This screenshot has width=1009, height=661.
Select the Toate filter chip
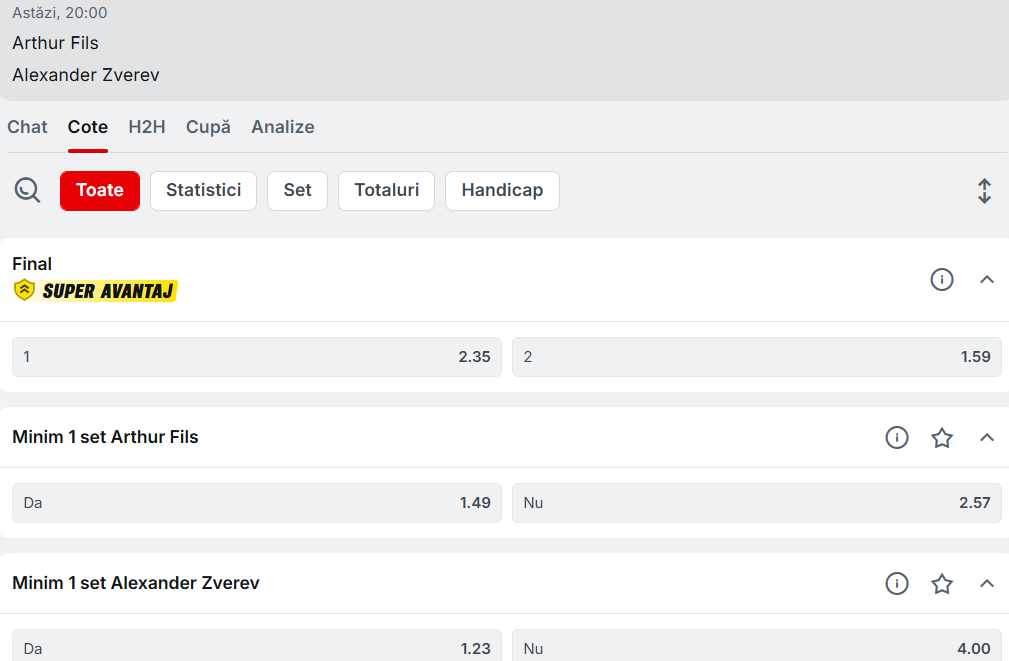point(100,190)
